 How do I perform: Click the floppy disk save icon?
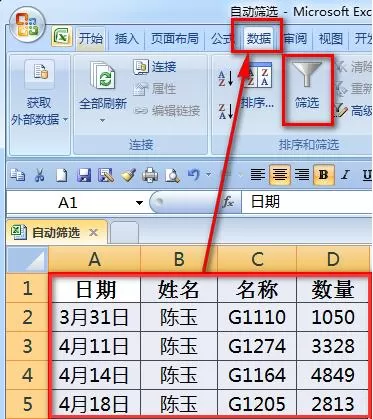point(84,175)
